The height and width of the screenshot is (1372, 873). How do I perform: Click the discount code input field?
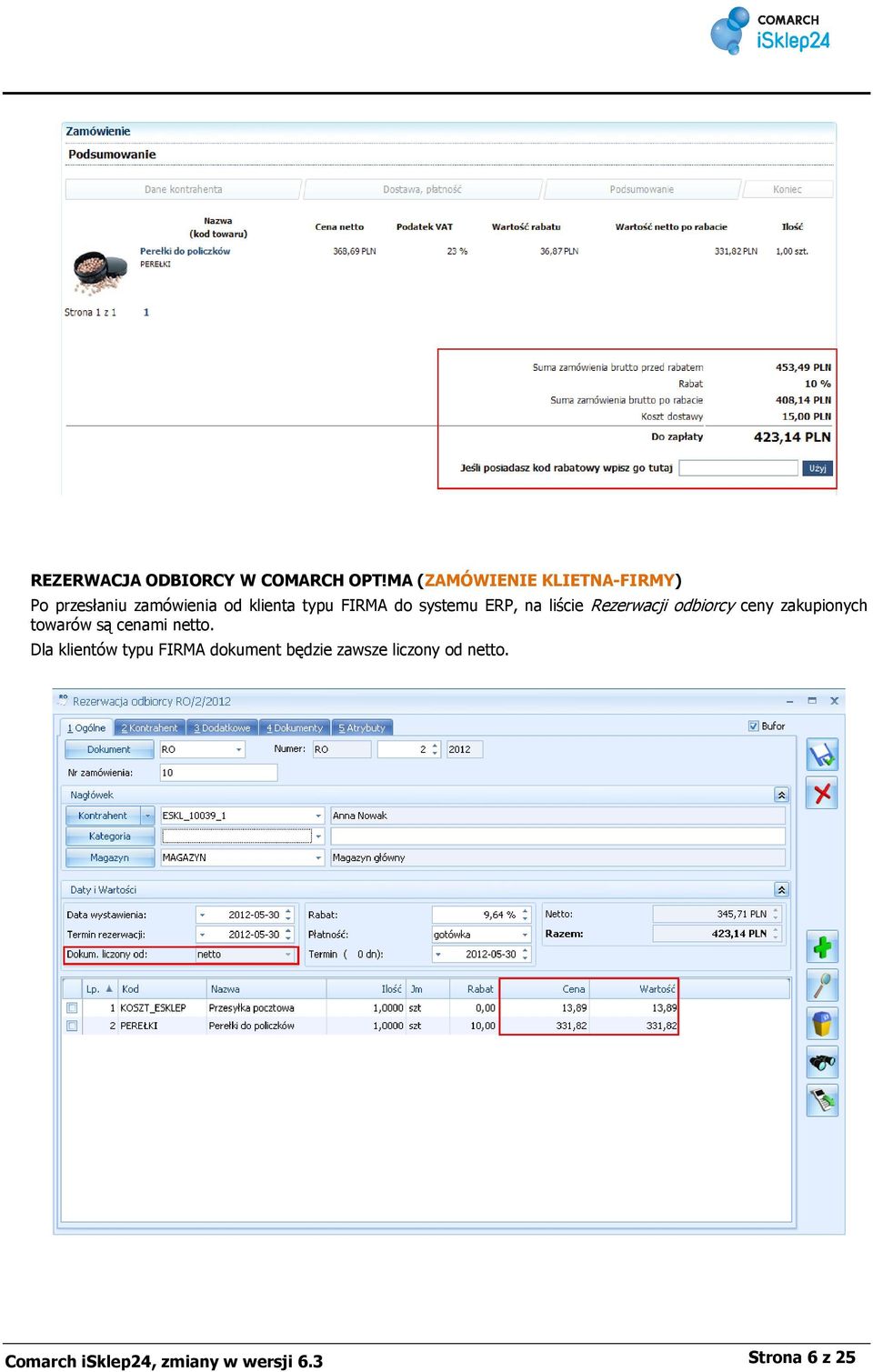(738, 468)
